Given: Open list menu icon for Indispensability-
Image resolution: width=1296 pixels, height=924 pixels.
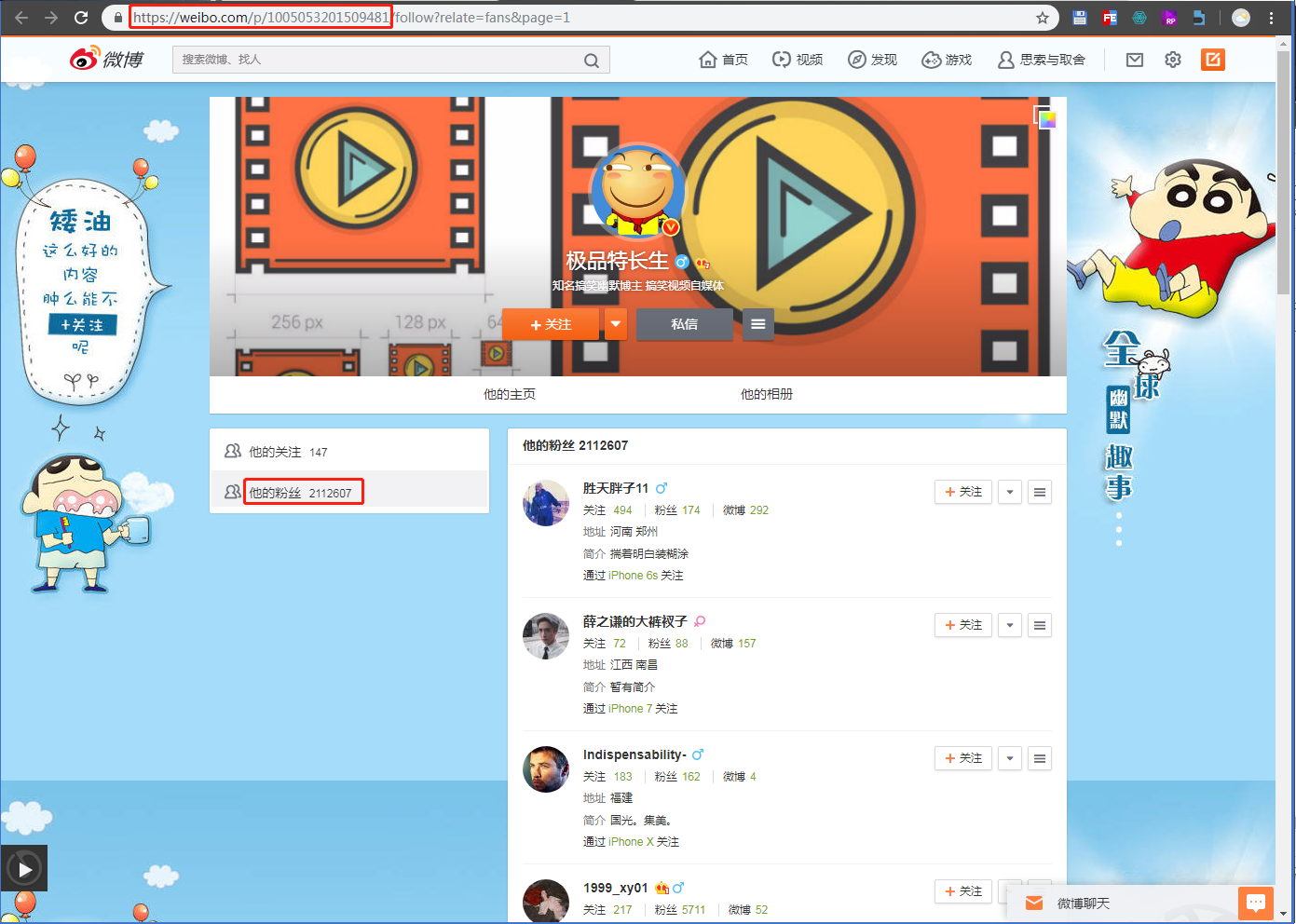Looking at the screenshot, I should pos(1040,758).
